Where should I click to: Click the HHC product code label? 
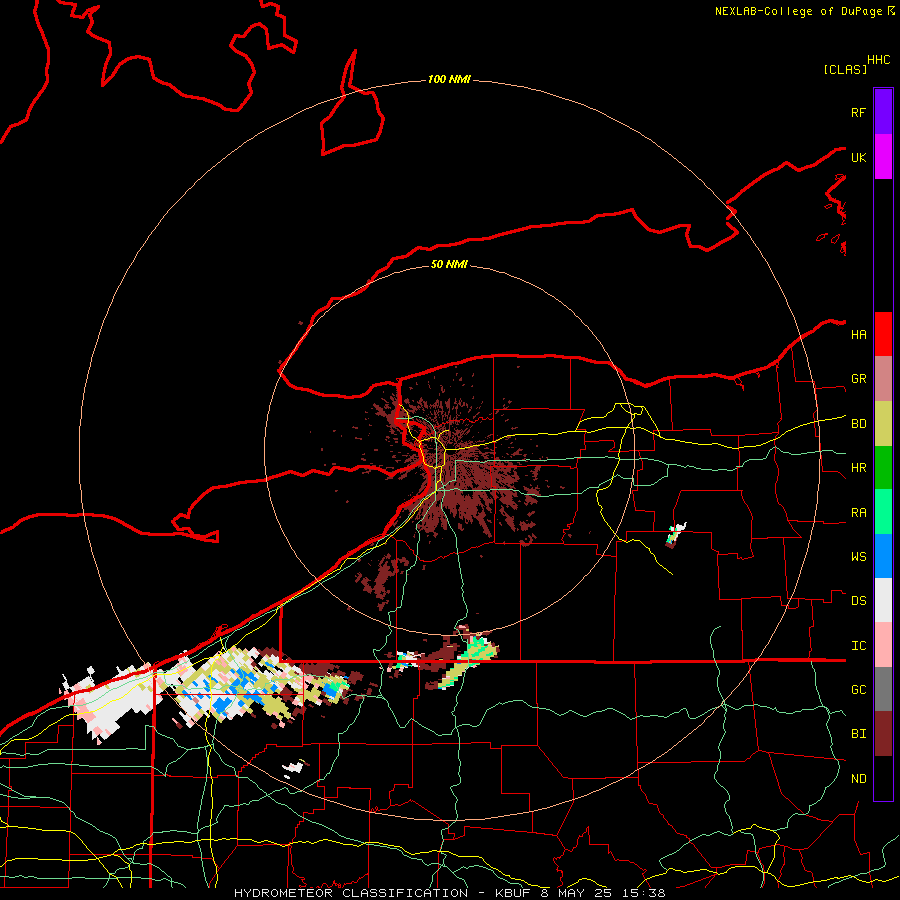pos(879,60)
